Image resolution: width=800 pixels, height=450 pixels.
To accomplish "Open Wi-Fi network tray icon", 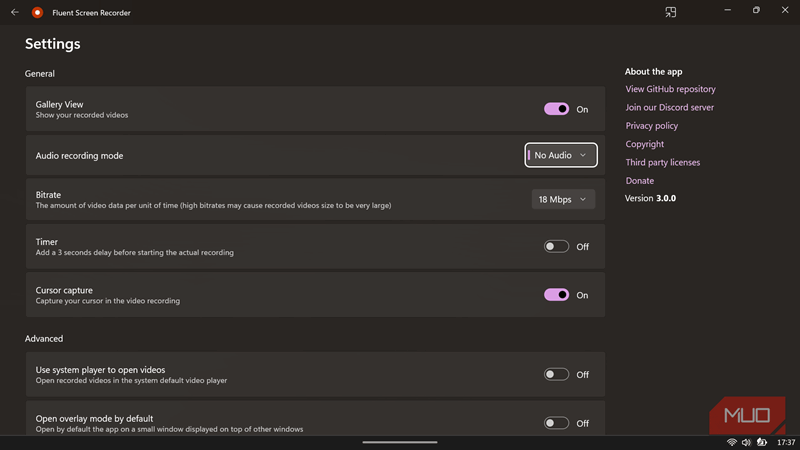I will [x=732, y=442].
